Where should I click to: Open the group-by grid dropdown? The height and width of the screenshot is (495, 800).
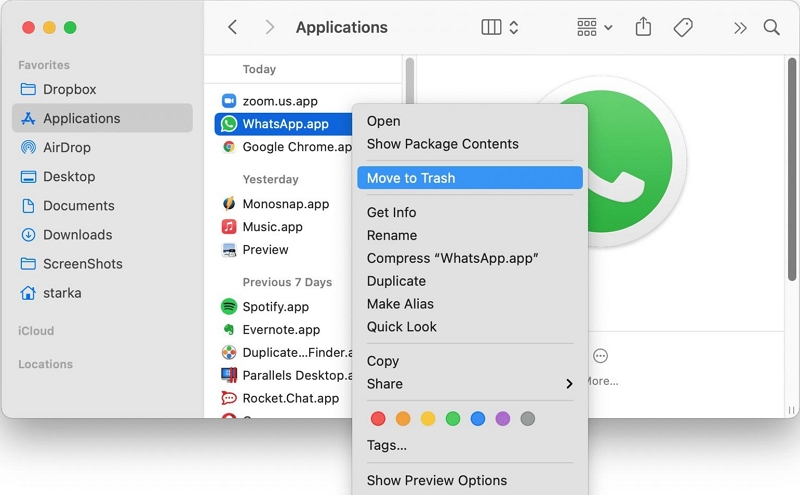coord(594,27)
